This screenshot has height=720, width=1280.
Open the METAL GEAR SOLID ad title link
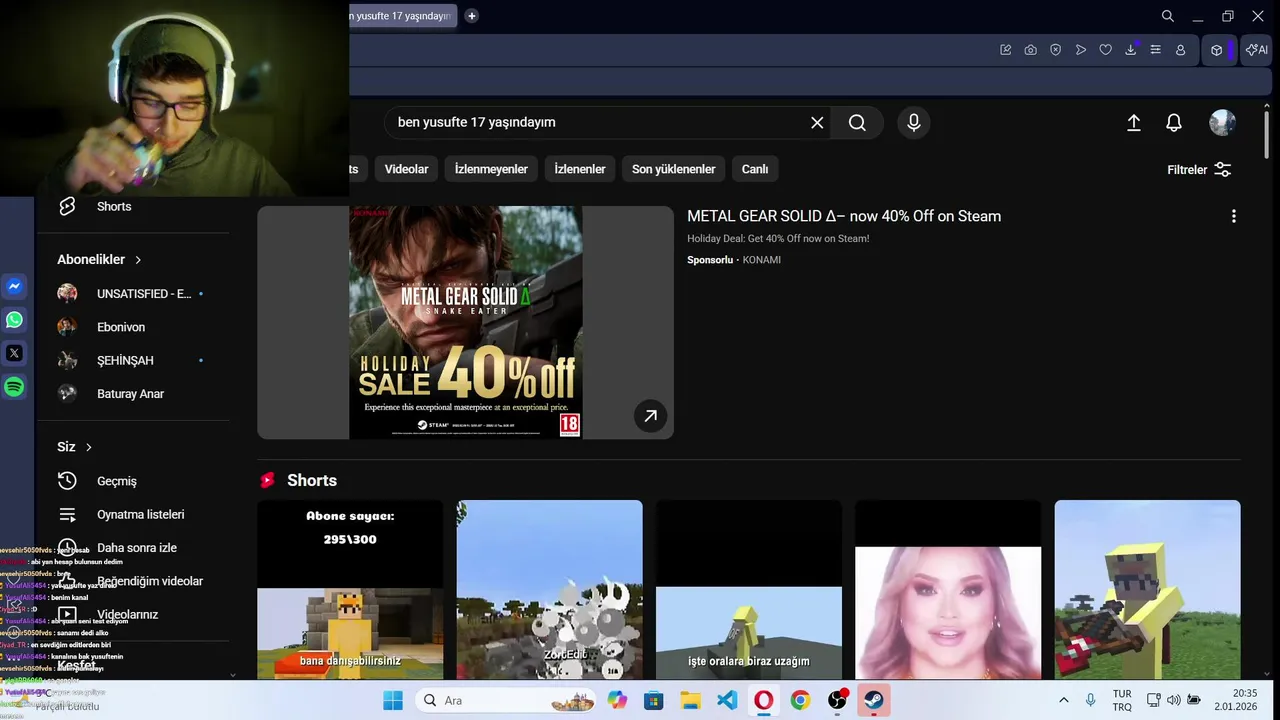tap(844, 216)
